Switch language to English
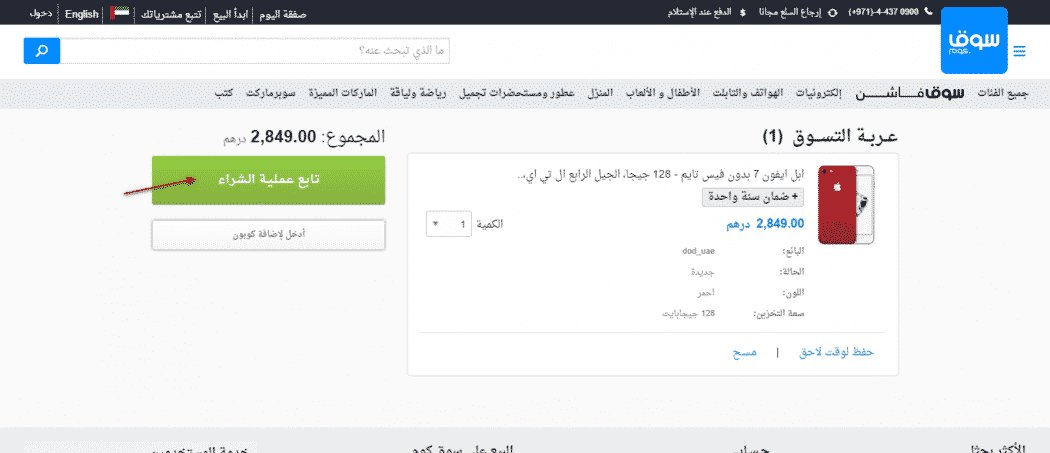Viewport: 1050px width, 453px height. (82, 13)
